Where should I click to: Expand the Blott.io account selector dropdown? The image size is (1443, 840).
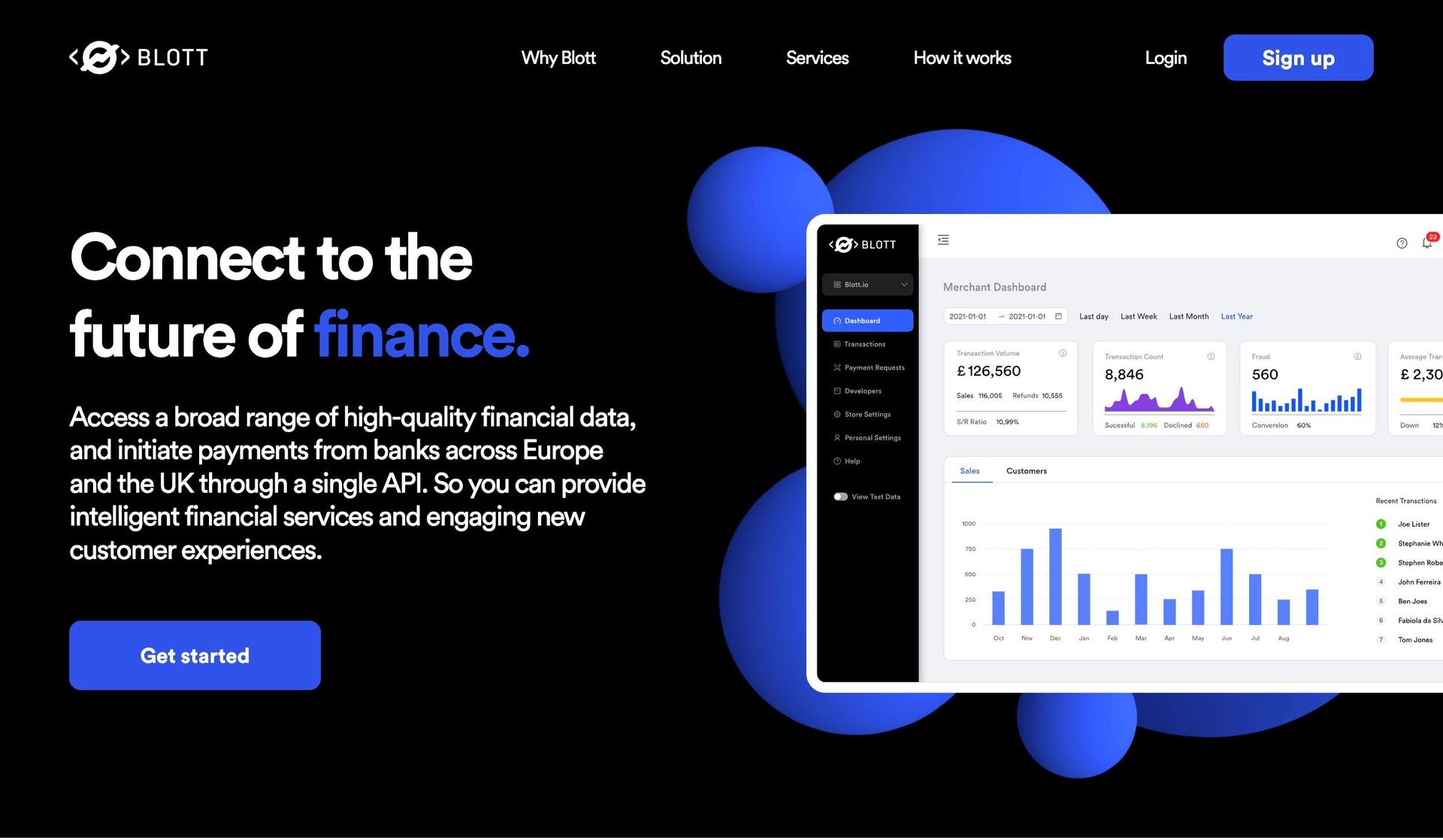[868, 285]
